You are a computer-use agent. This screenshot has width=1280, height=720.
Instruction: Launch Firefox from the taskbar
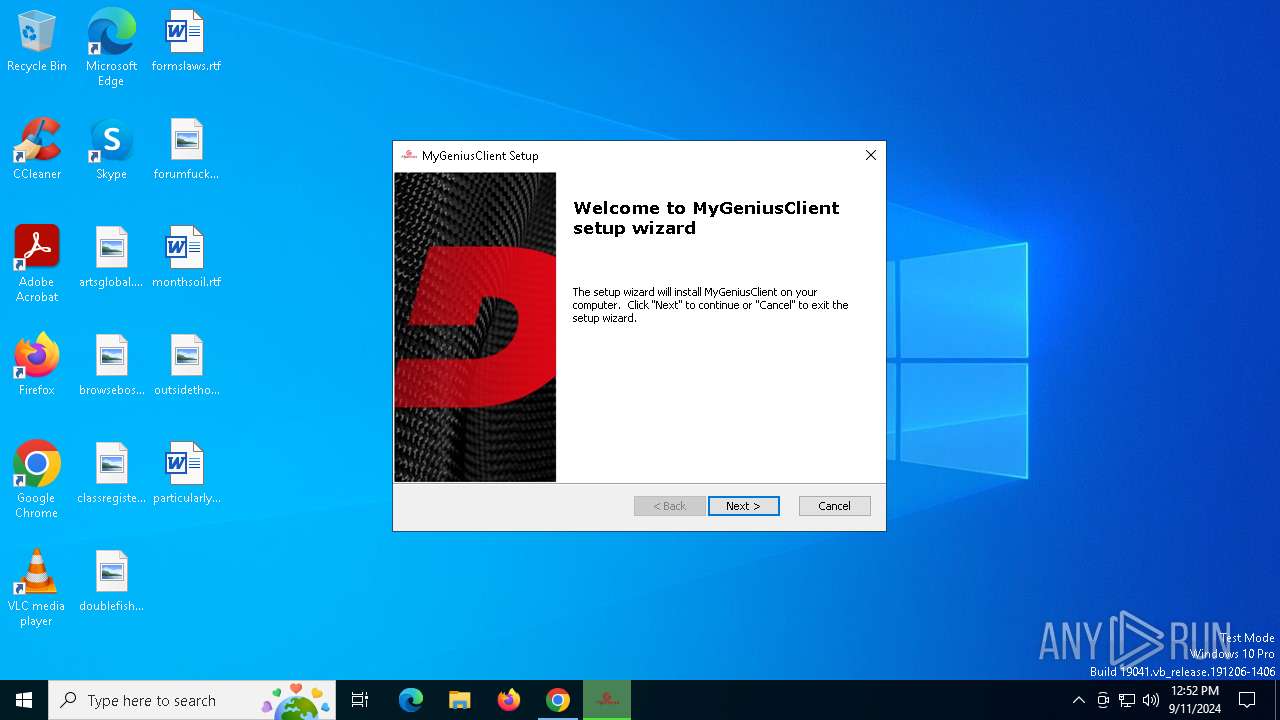point(508,700)
